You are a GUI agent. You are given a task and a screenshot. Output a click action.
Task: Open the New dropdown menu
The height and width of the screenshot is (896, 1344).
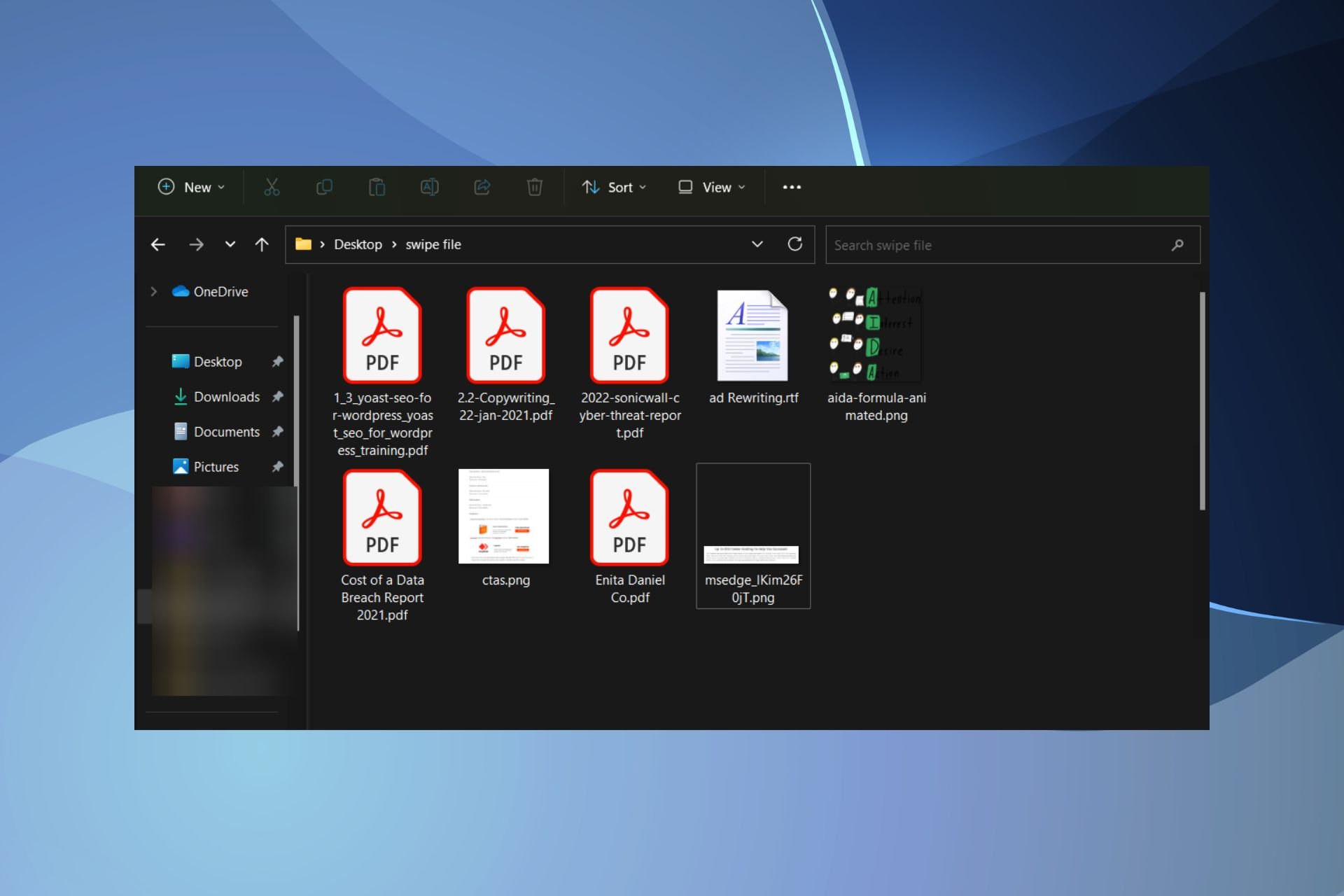(x=191, y=187)
